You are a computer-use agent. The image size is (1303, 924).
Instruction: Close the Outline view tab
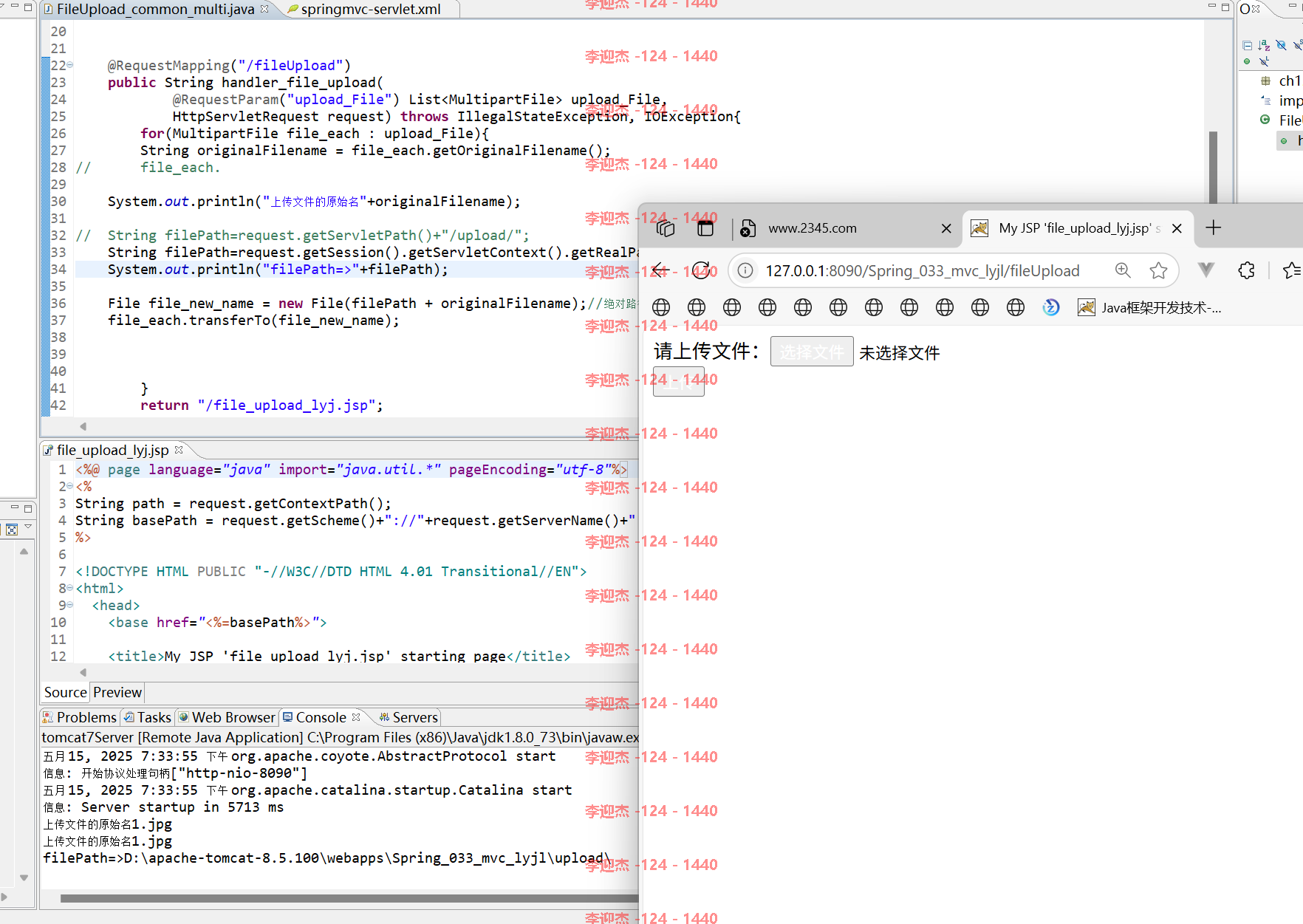point(1256,9)
